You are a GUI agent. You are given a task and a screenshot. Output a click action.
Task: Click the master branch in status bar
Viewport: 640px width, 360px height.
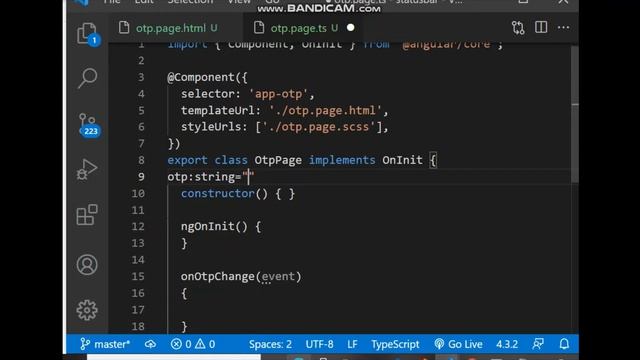click(104, 344)
